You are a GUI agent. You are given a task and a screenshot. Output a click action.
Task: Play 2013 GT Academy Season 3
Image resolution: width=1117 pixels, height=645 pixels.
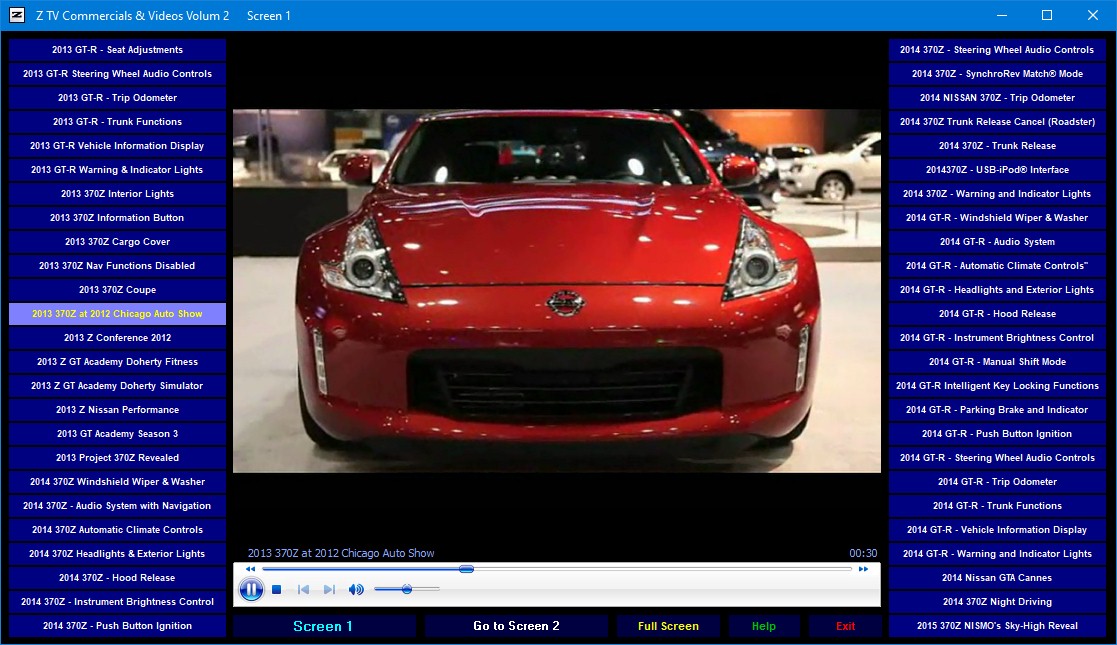point(118,433)
